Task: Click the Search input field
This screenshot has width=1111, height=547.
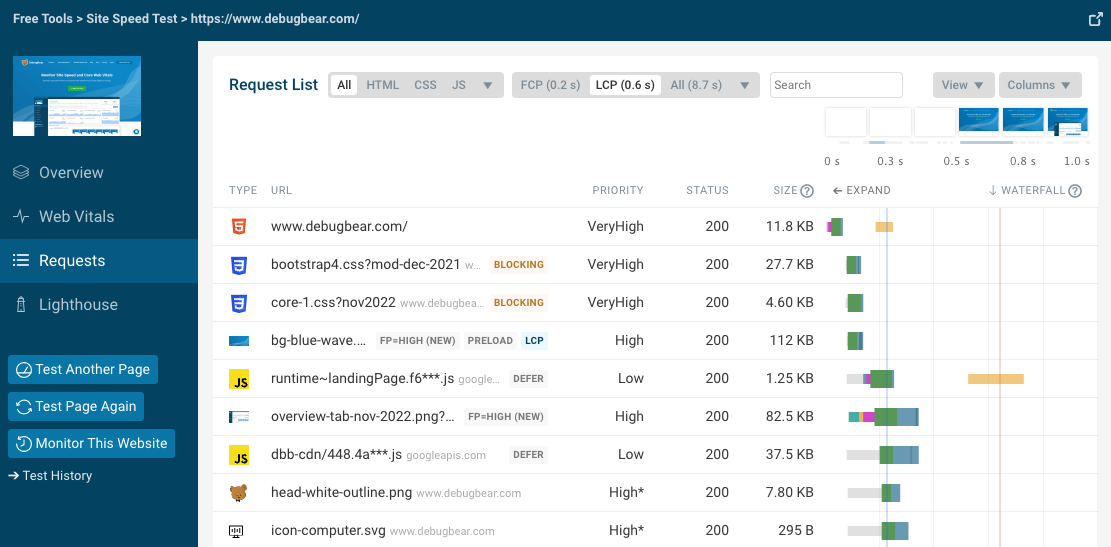Action: click(x=836, y=85)
